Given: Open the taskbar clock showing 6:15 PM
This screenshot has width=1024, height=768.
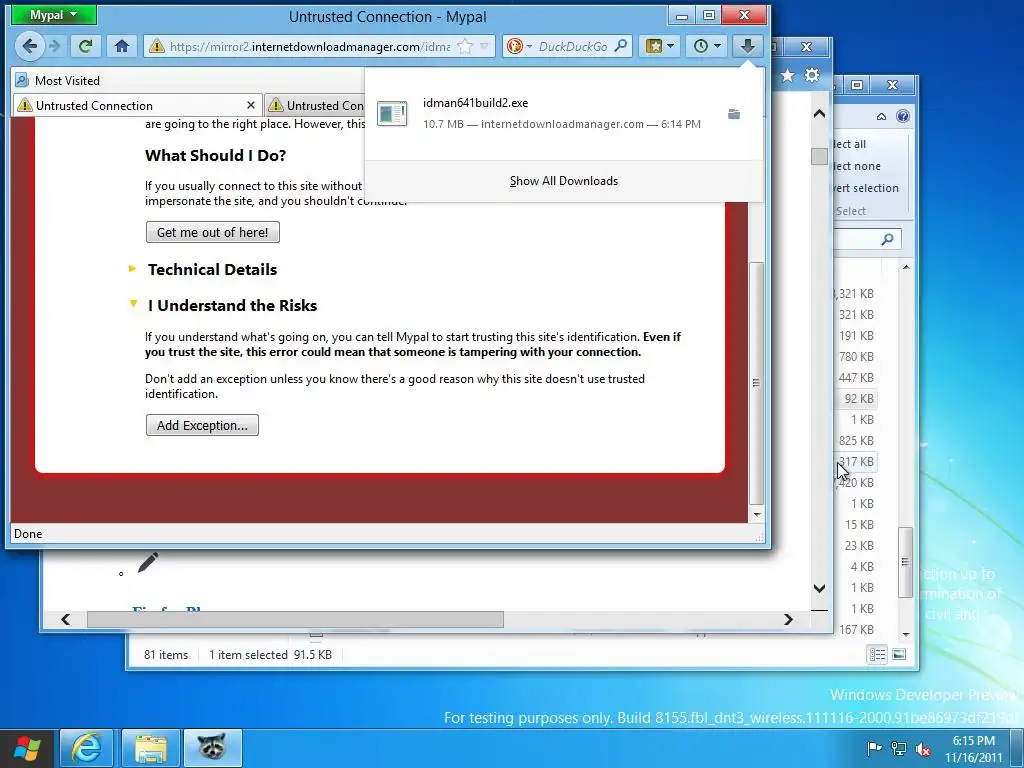Looking at the screenshot, I should (973, 749).
